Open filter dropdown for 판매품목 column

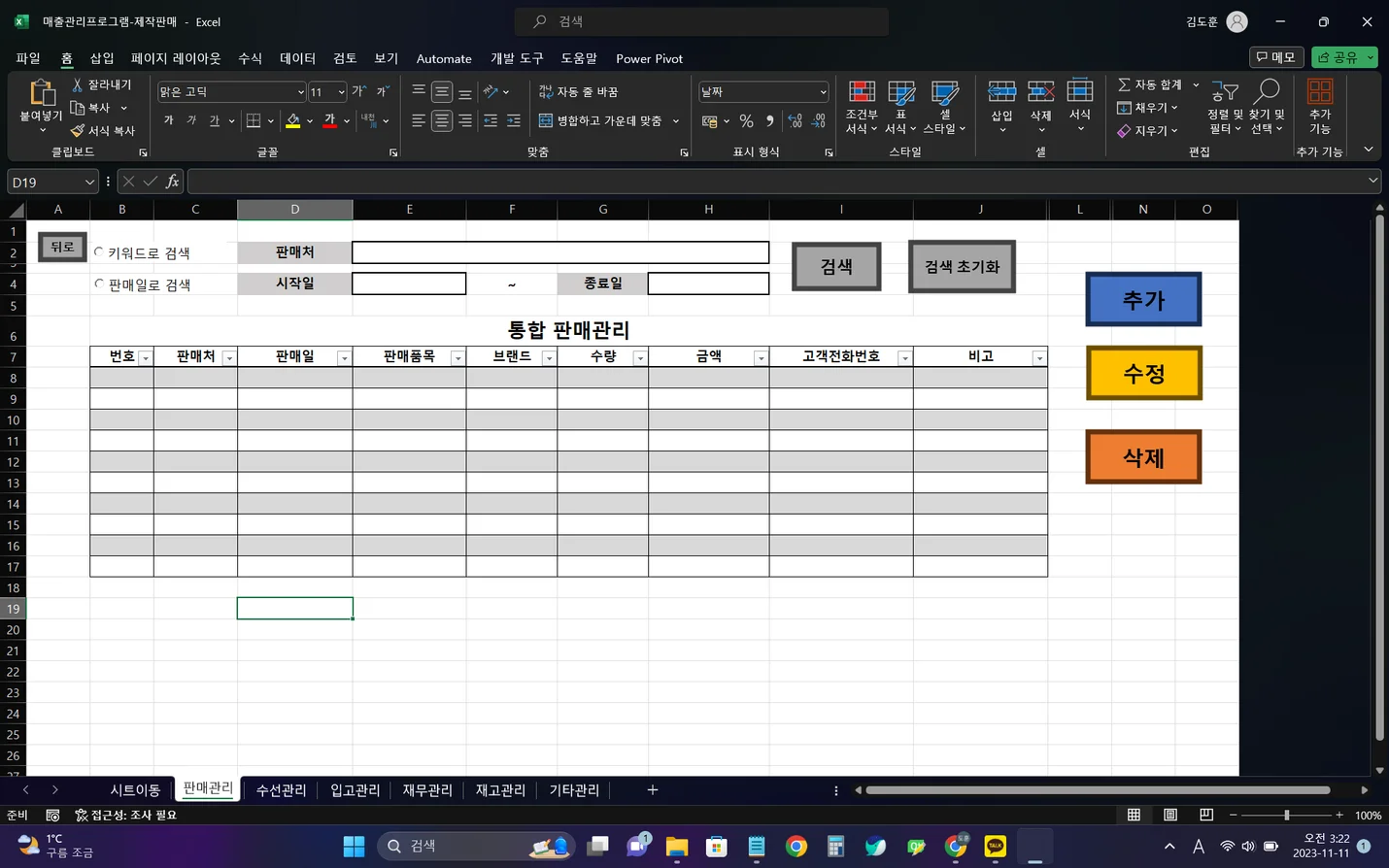point(457,358)
